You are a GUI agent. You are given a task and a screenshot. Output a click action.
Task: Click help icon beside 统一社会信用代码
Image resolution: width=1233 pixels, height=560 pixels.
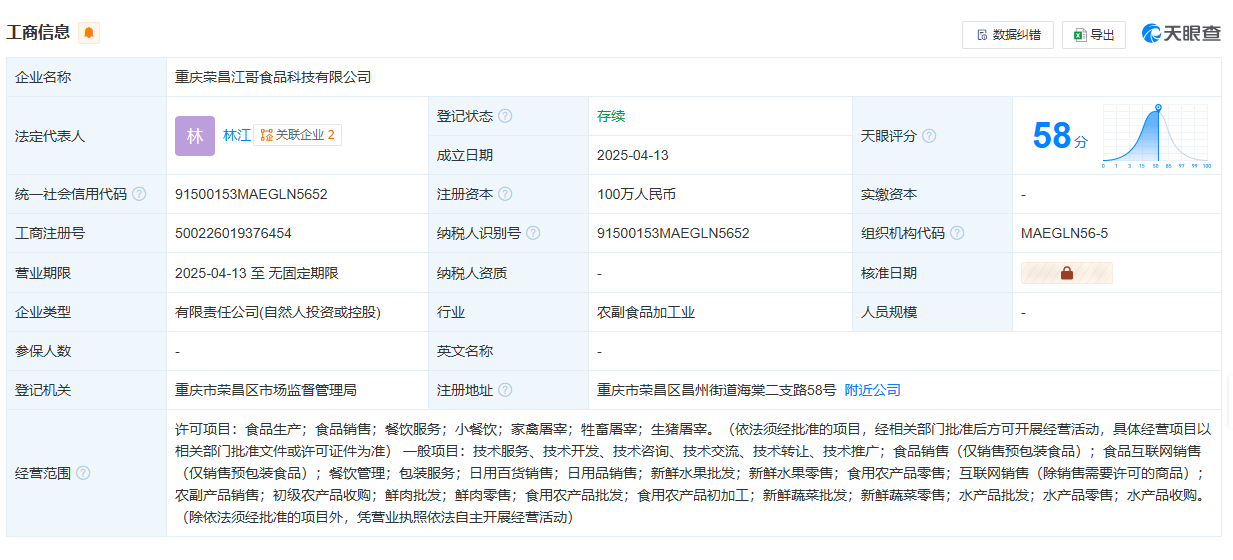point(139,194)
